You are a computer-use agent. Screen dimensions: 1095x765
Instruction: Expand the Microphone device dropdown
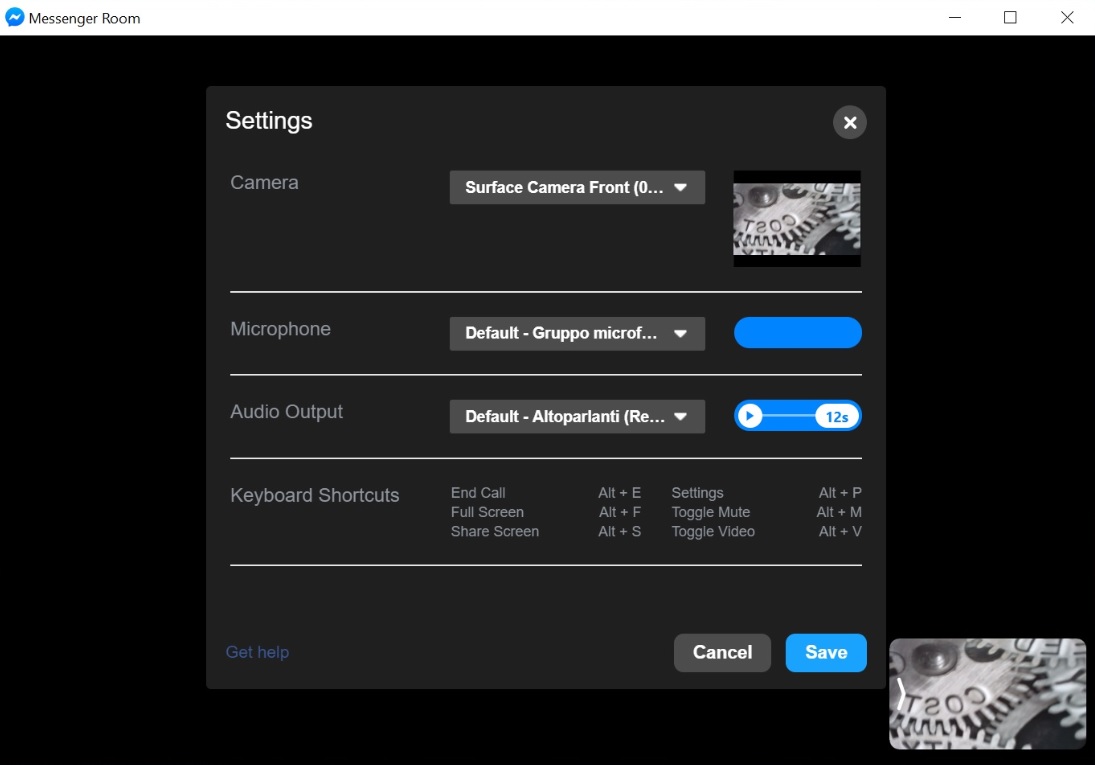[577, 333]
